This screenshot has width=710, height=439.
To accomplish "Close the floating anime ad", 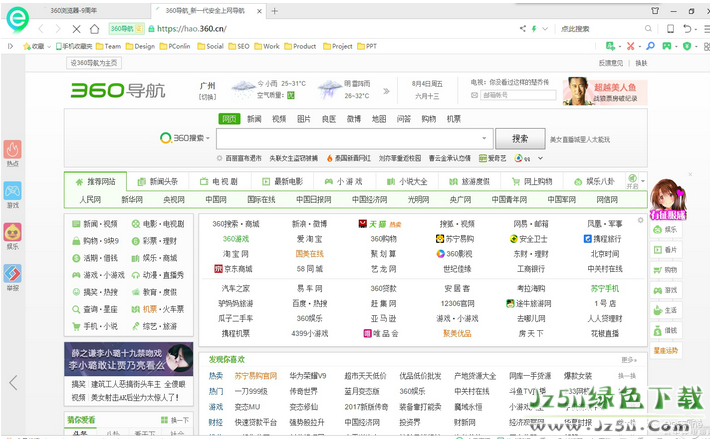I will (690, 174).
